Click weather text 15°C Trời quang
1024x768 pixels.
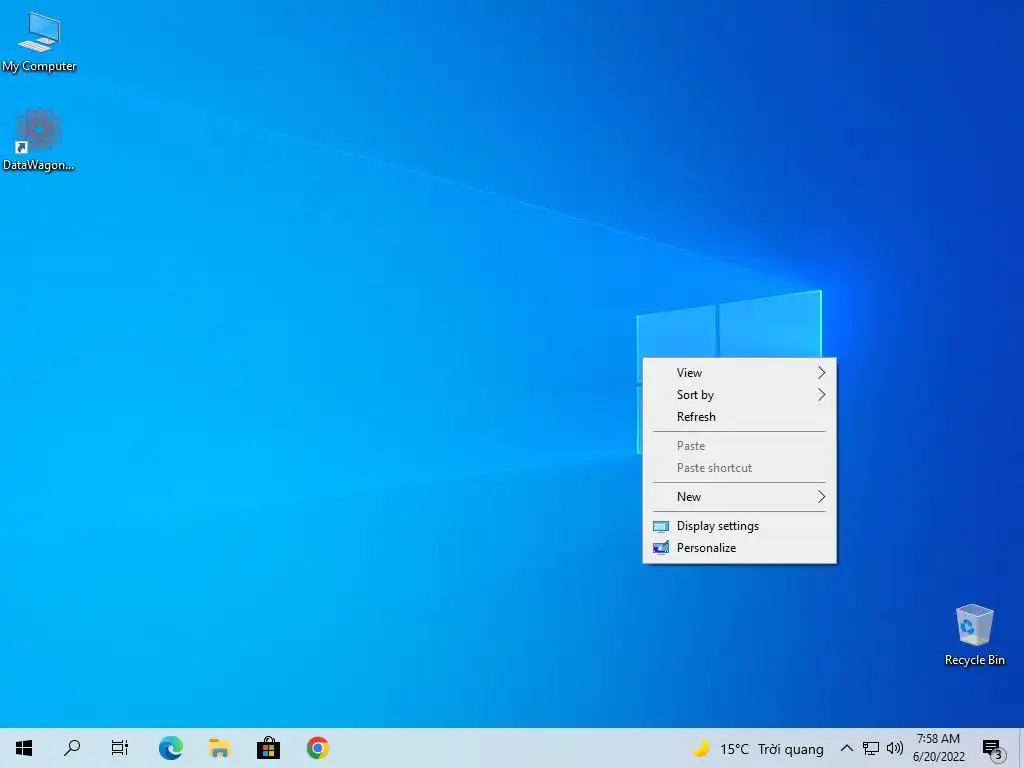click(x=771, y=749)
